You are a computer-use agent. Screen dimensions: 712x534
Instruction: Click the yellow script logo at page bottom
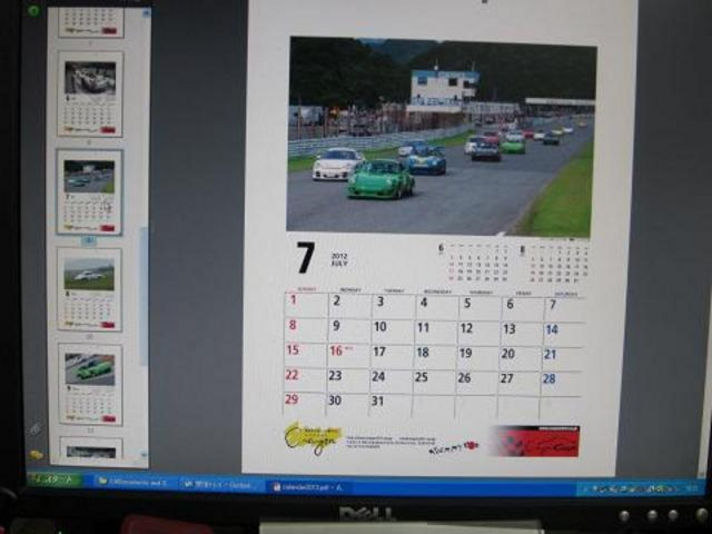click(313, 438)
